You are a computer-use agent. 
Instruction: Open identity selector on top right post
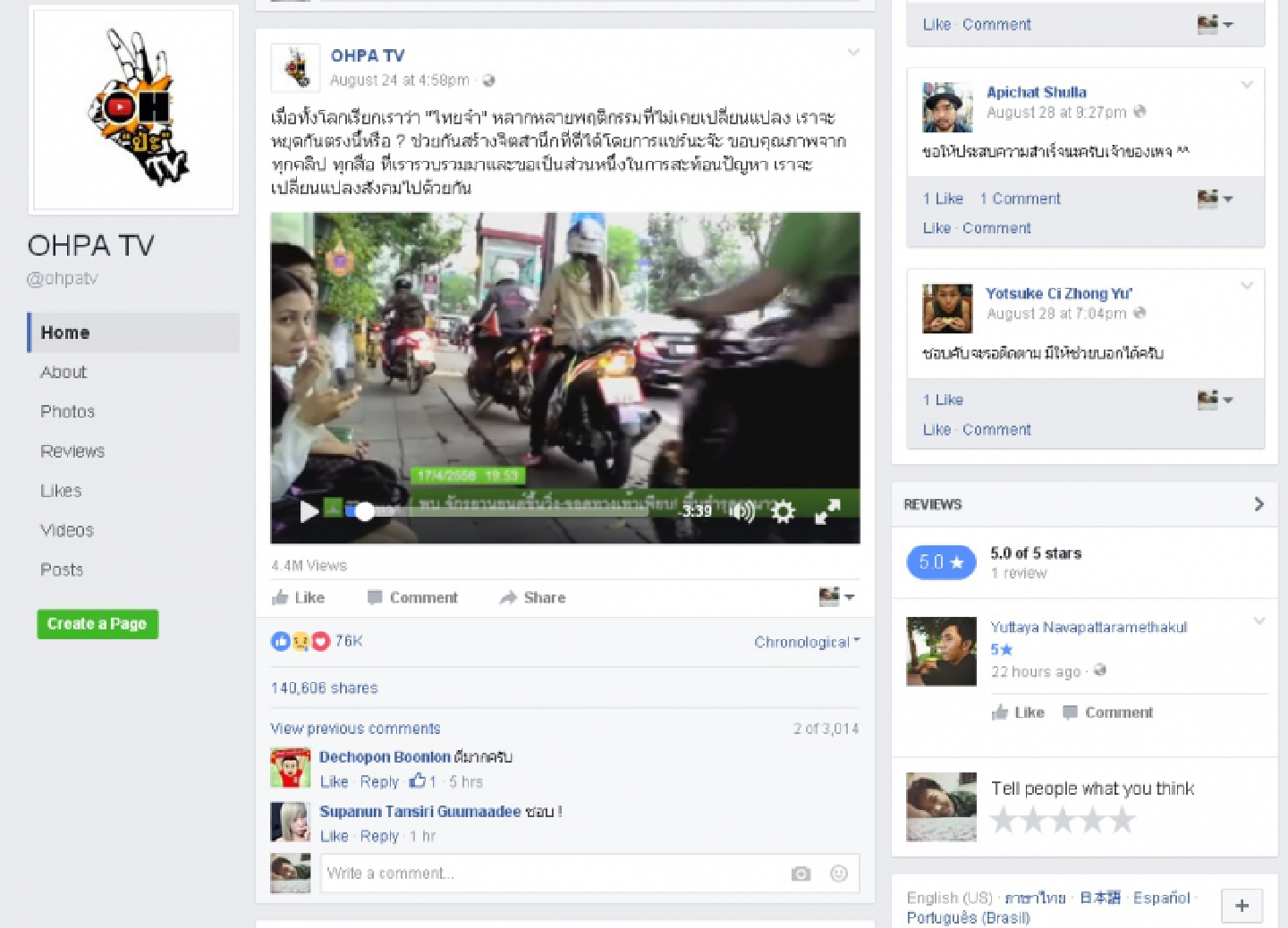(x=1216, y=24)
